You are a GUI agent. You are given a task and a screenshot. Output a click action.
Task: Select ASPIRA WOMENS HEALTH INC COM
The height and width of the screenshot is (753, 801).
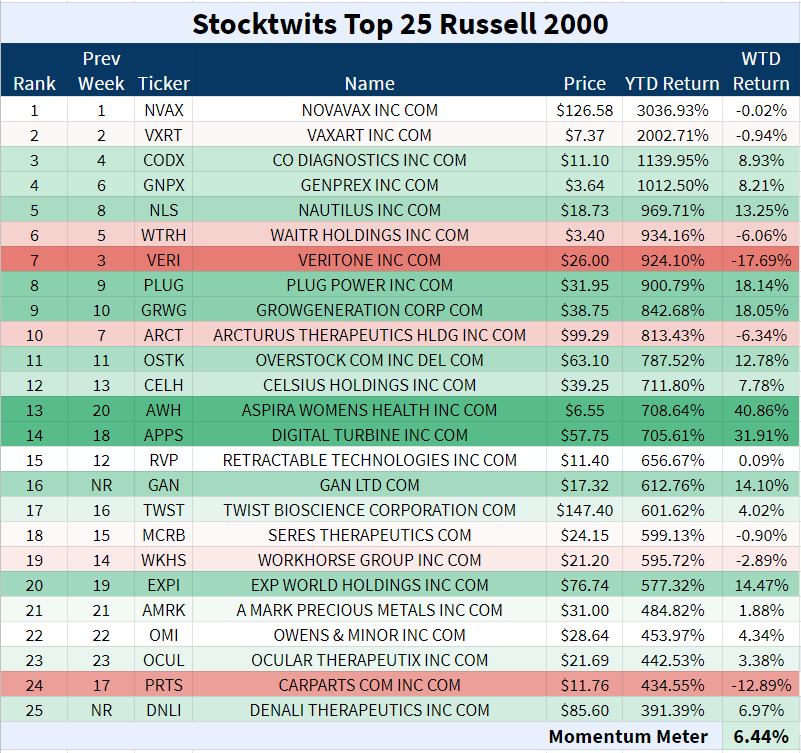pos(369,410)
